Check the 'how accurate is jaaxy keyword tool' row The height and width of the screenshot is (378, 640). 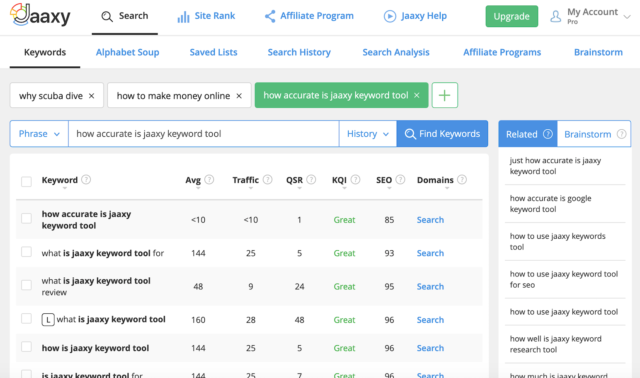pos(27,218)
